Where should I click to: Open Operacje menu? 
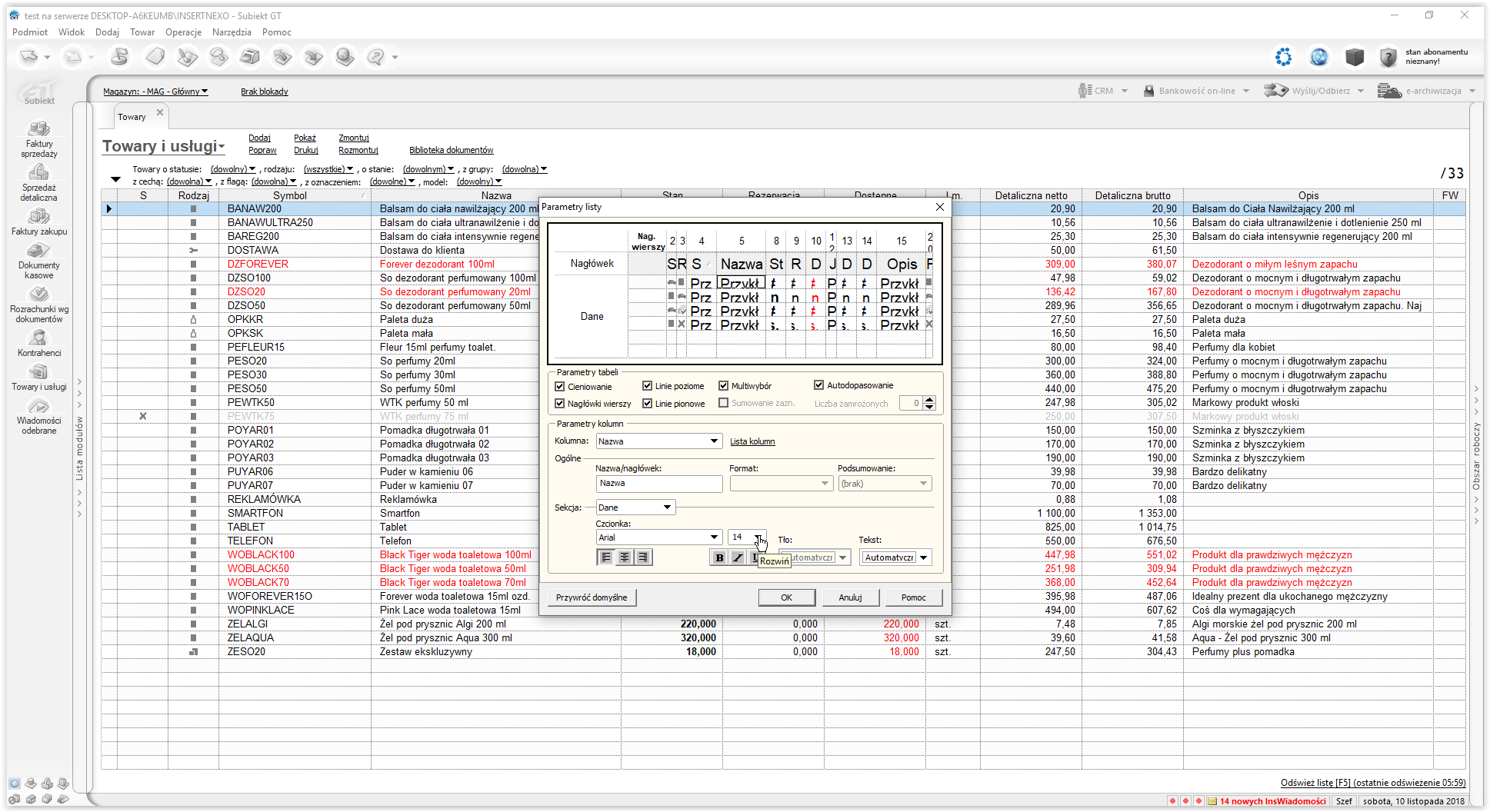click(x=183, y=32)
